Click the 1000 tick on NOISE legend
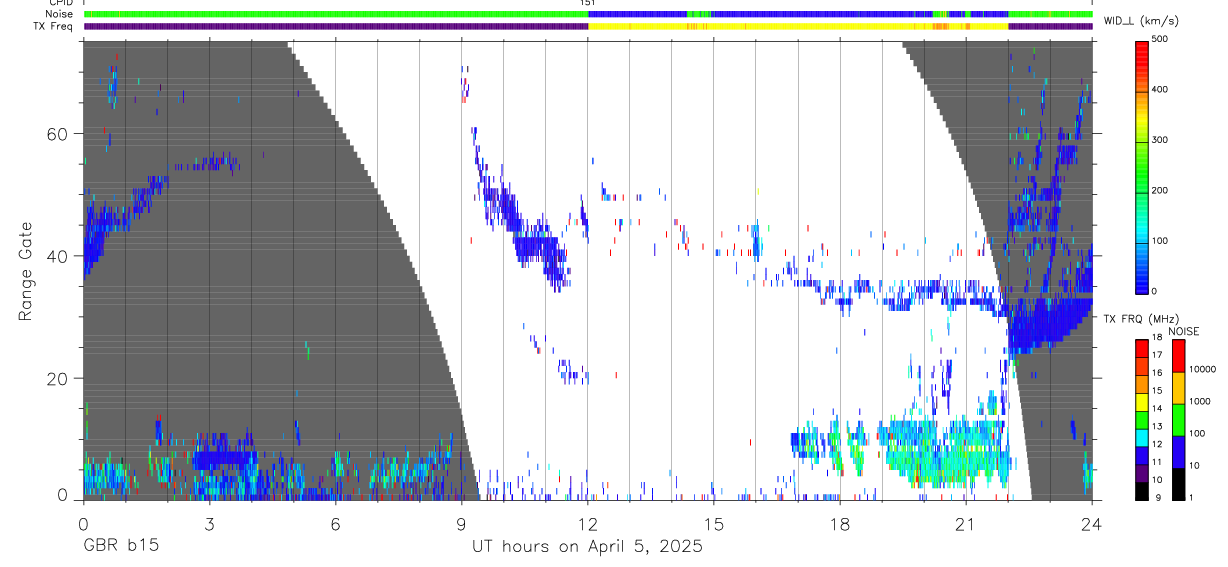This screenshot has width=1228, height=567. 1202,401
